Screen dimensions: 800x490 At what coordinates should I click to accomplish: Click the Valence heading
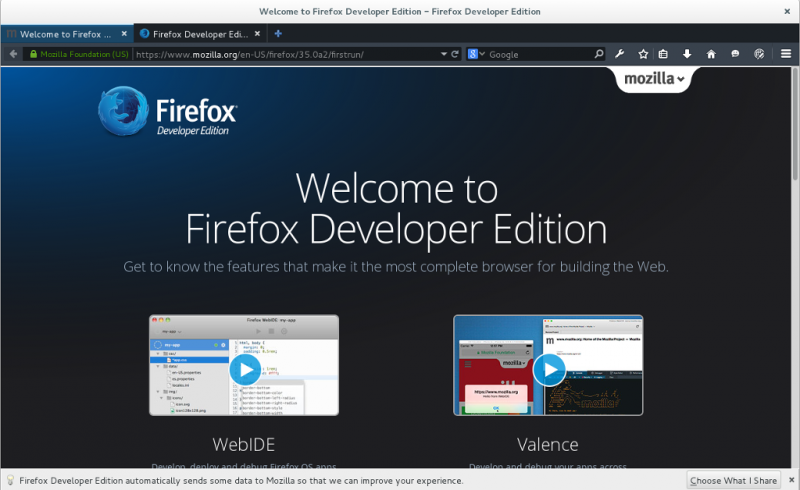point(547,445)
